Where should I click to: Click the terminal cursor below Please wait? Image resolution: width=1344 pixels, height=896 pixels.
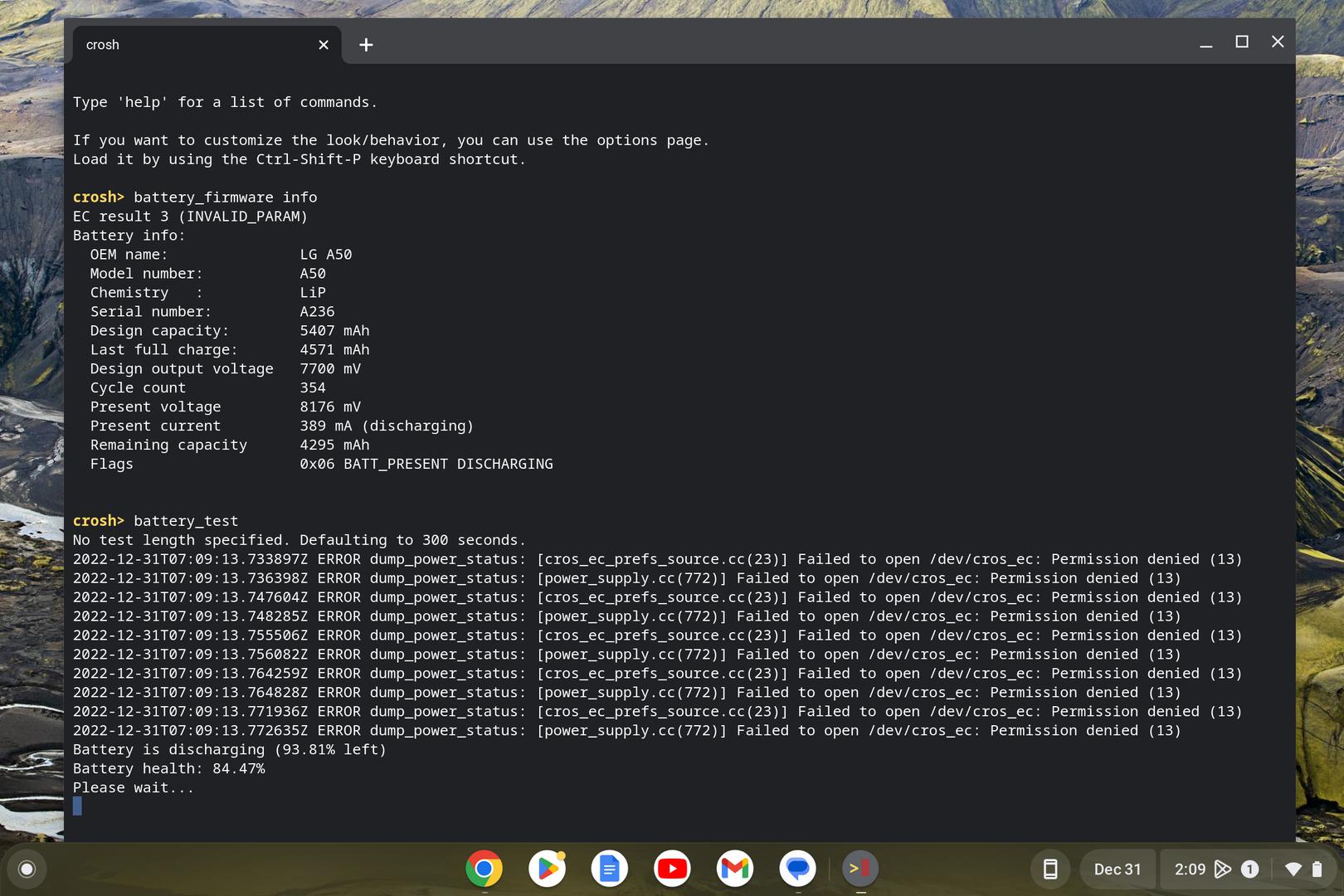click(77, 806)
